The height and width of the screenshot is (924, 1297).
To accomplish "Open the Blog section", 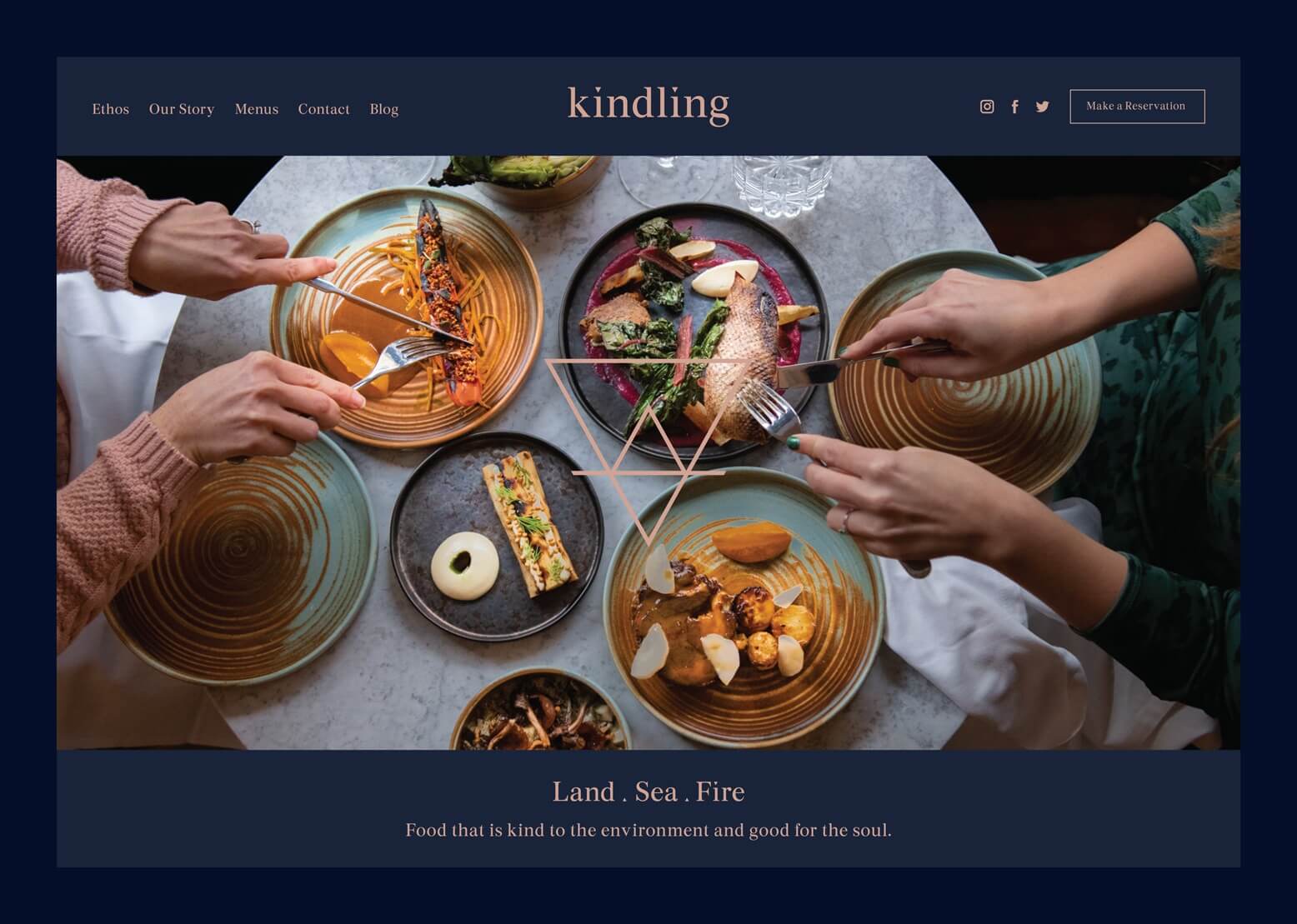I will [x=384, y=109].
